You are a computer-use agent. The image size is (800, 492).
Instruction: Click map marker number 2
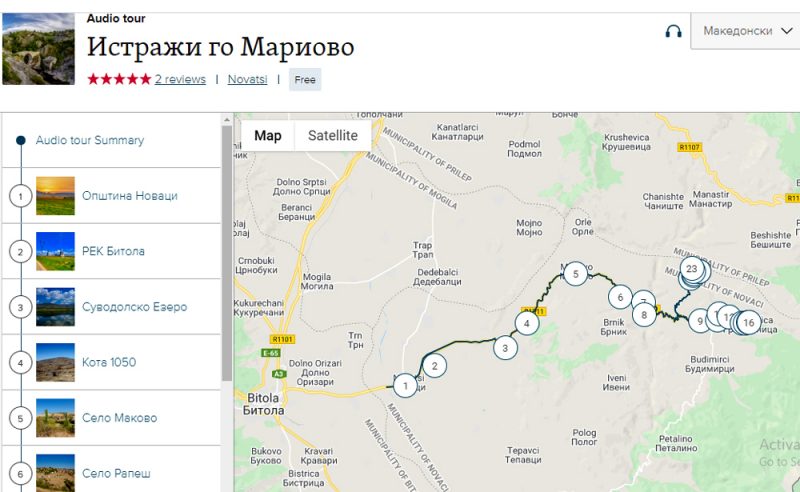(x=433, y=366)
